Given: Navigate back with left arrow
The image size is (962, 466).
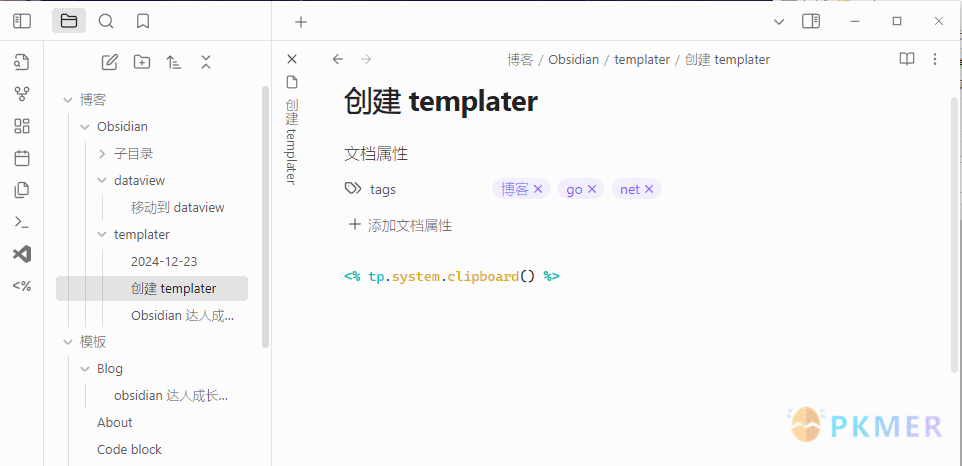Looking at the screenshot, I should point(337,59).
